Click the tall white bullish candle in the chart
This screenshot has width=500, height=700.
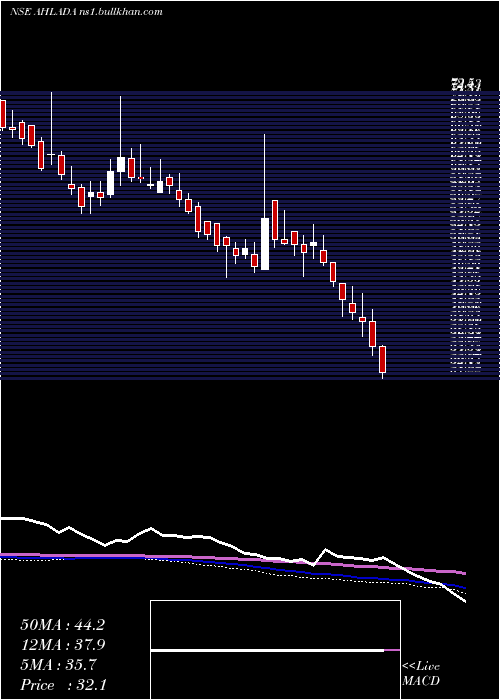[265, 244]
